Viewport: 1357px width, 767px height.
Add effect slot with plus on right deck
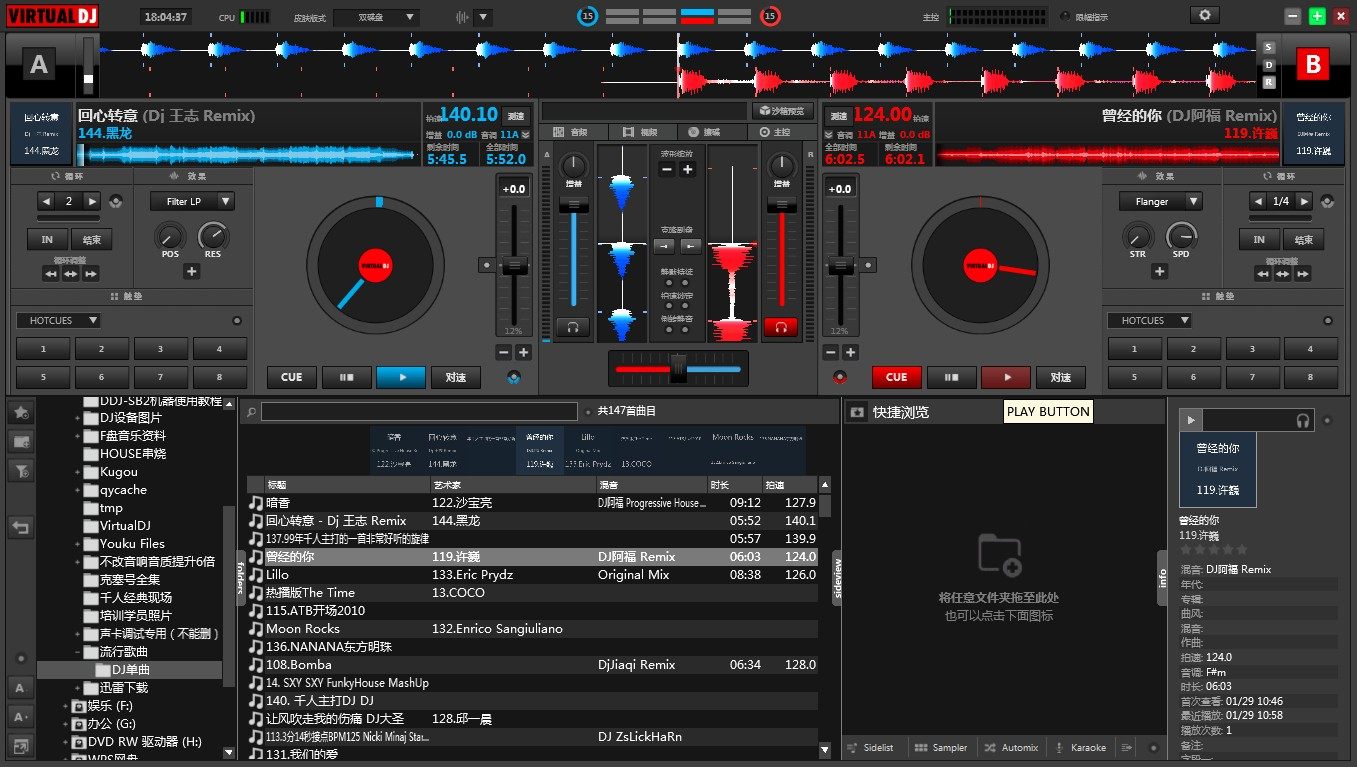coord(1159,271)
